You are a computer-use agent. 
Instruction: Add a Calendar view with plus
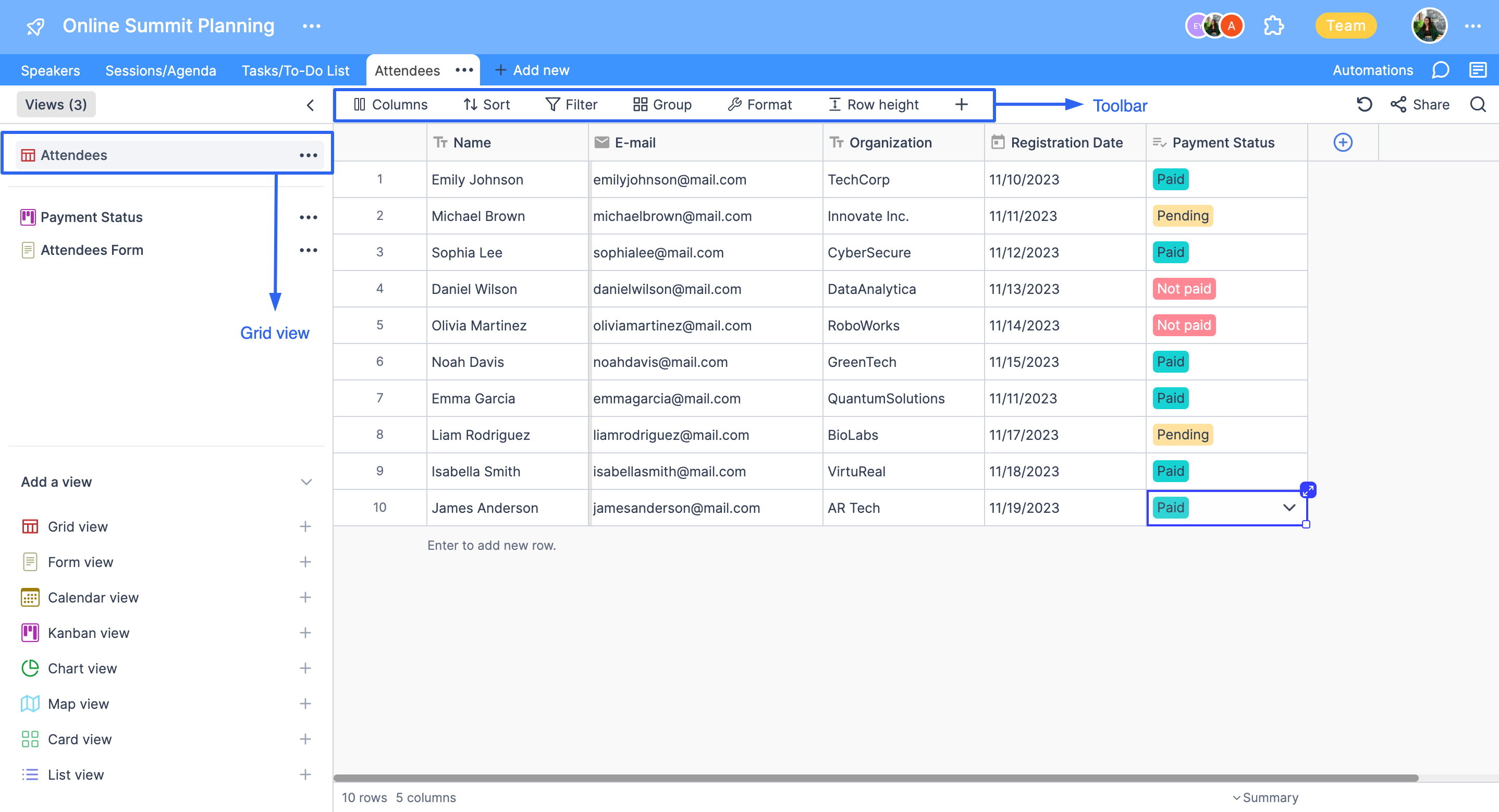pyautogui.click(x=305, y=598)
